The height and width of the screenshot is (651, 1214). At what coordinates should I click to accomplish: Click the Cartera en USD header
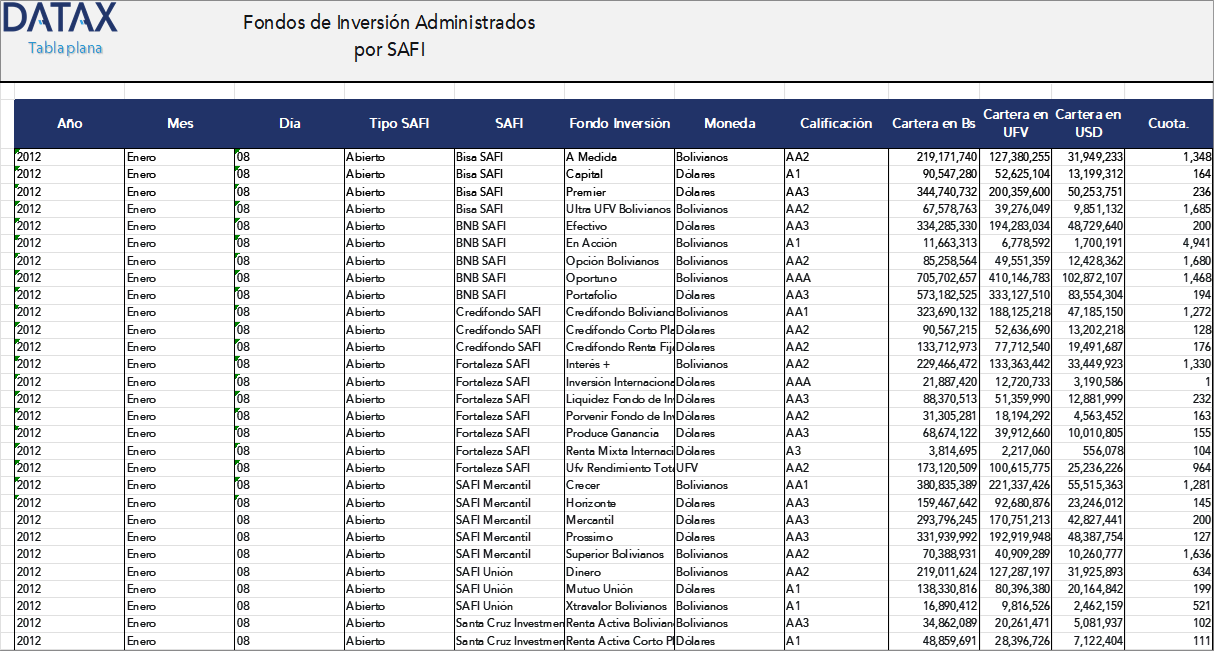click(x=1087, y=123)
